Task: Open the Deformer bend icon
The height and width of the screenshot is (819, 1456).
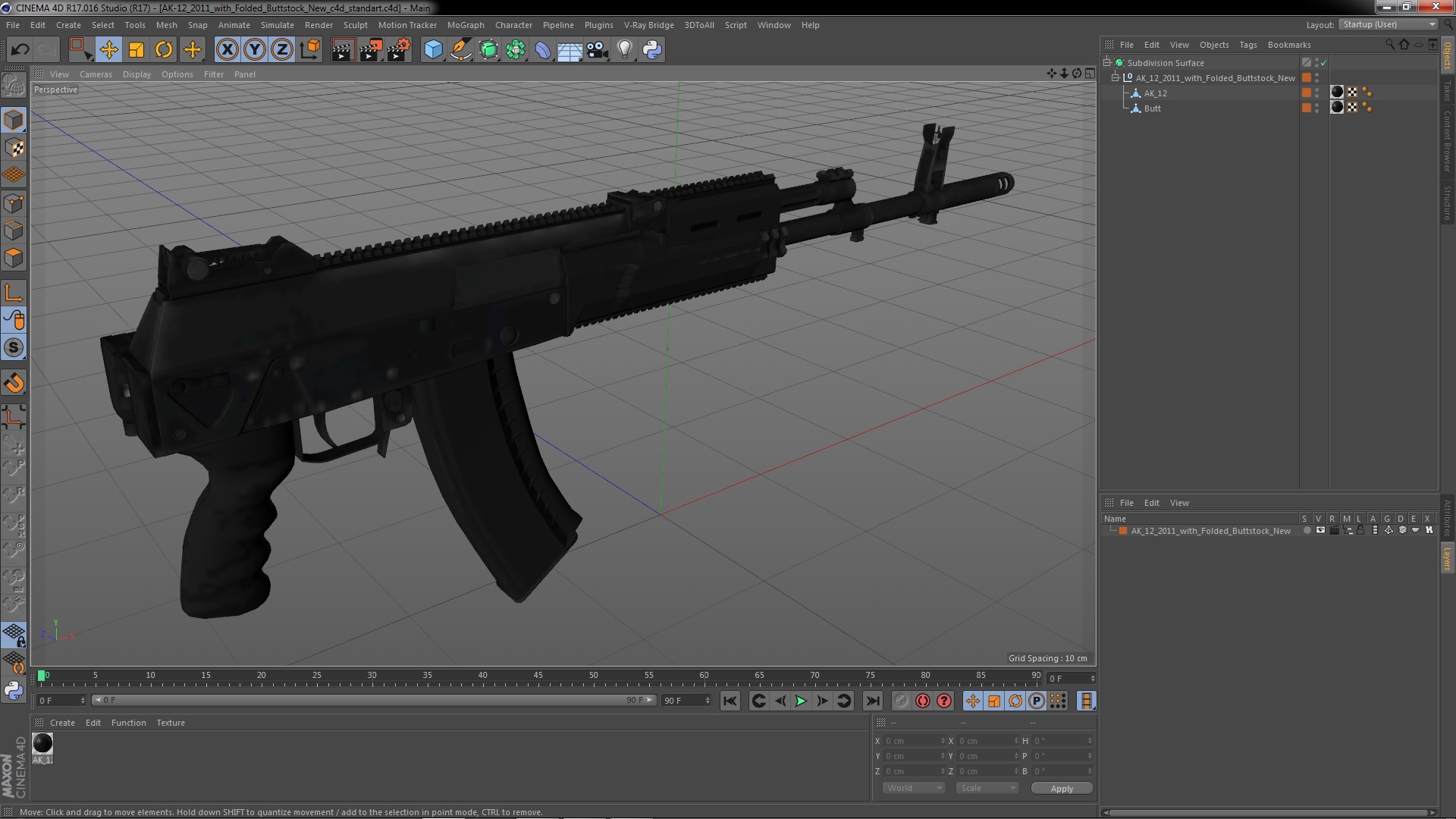Action: [543, 50]
